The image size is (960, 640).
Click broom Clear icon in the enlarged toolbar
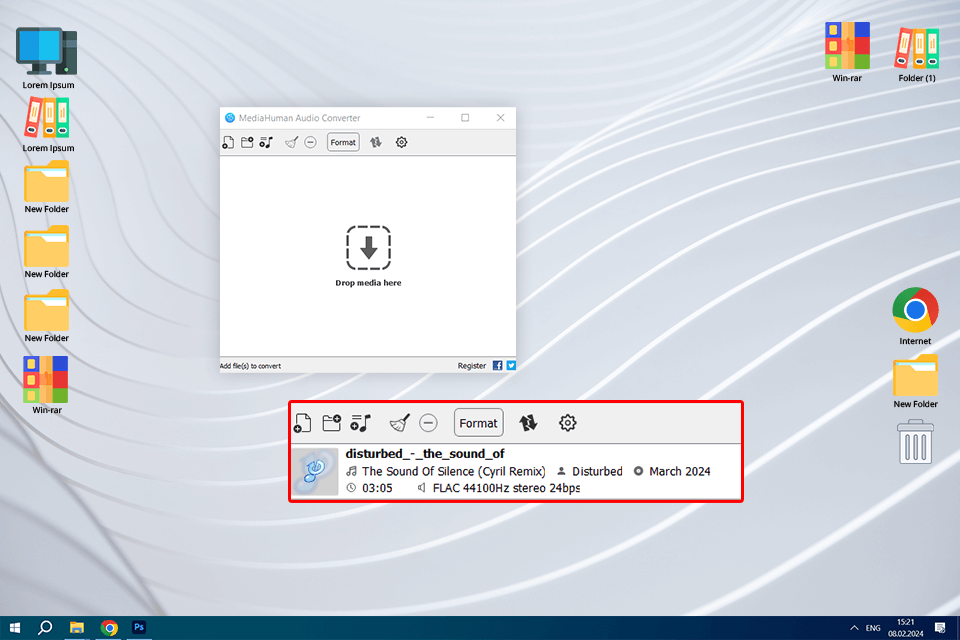pyautogui.click(x=399, y=423)
